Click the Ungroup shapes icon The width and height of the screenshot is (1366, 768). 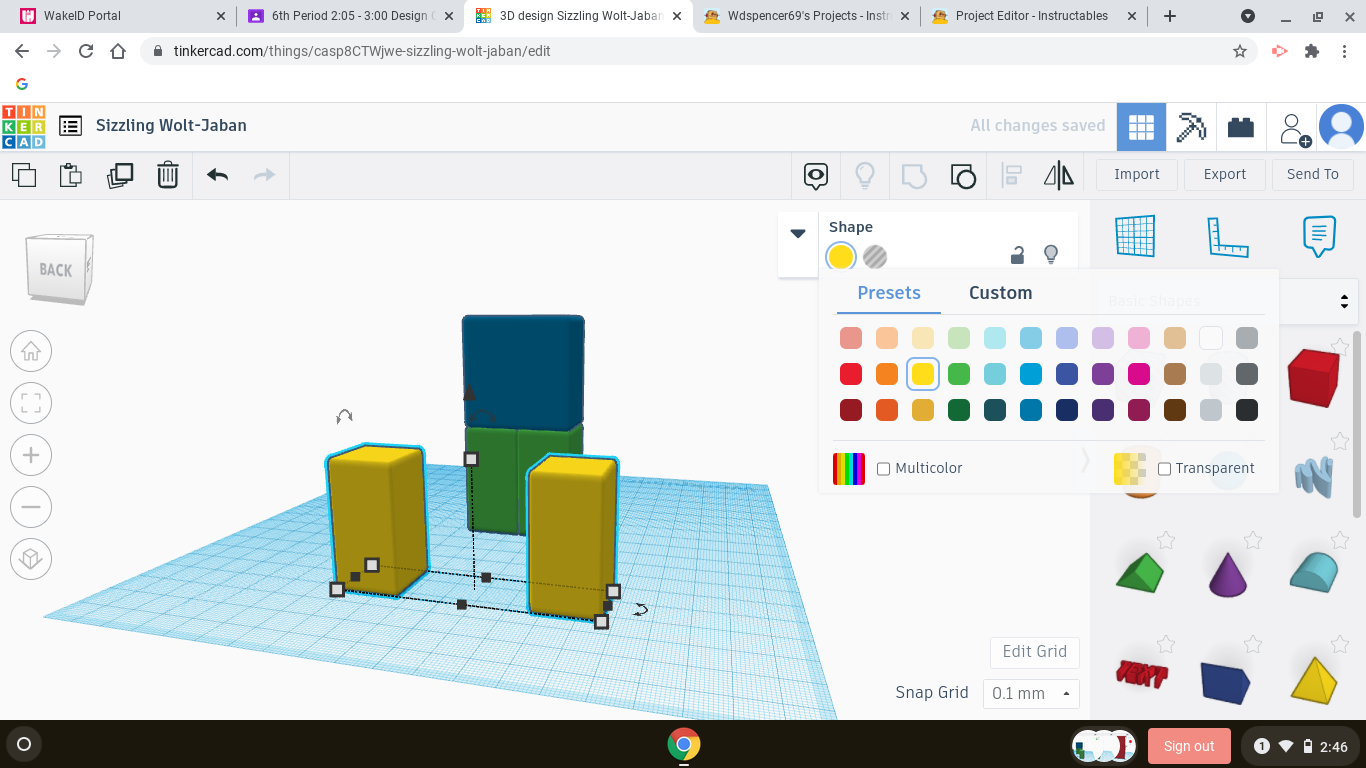[963, 176]
